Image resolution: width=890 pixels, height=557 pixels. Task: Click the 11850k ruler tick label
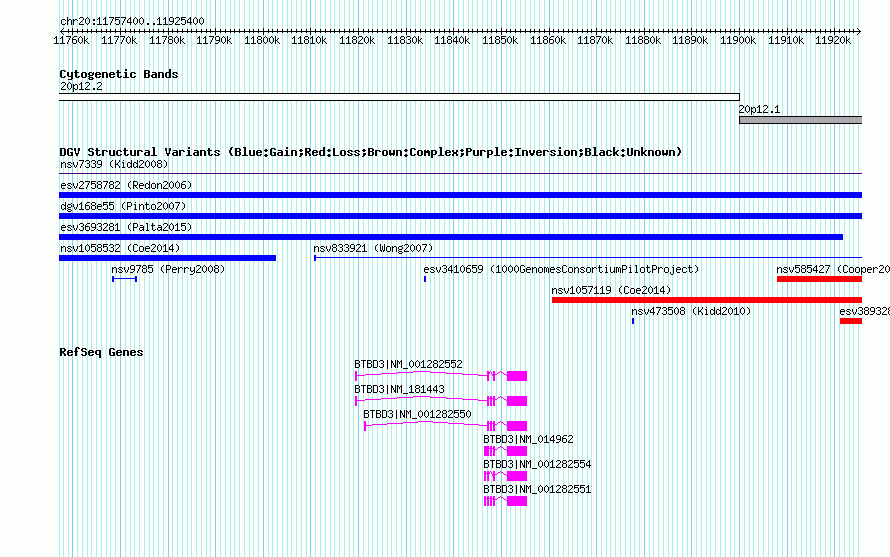(x=499, y=40)
